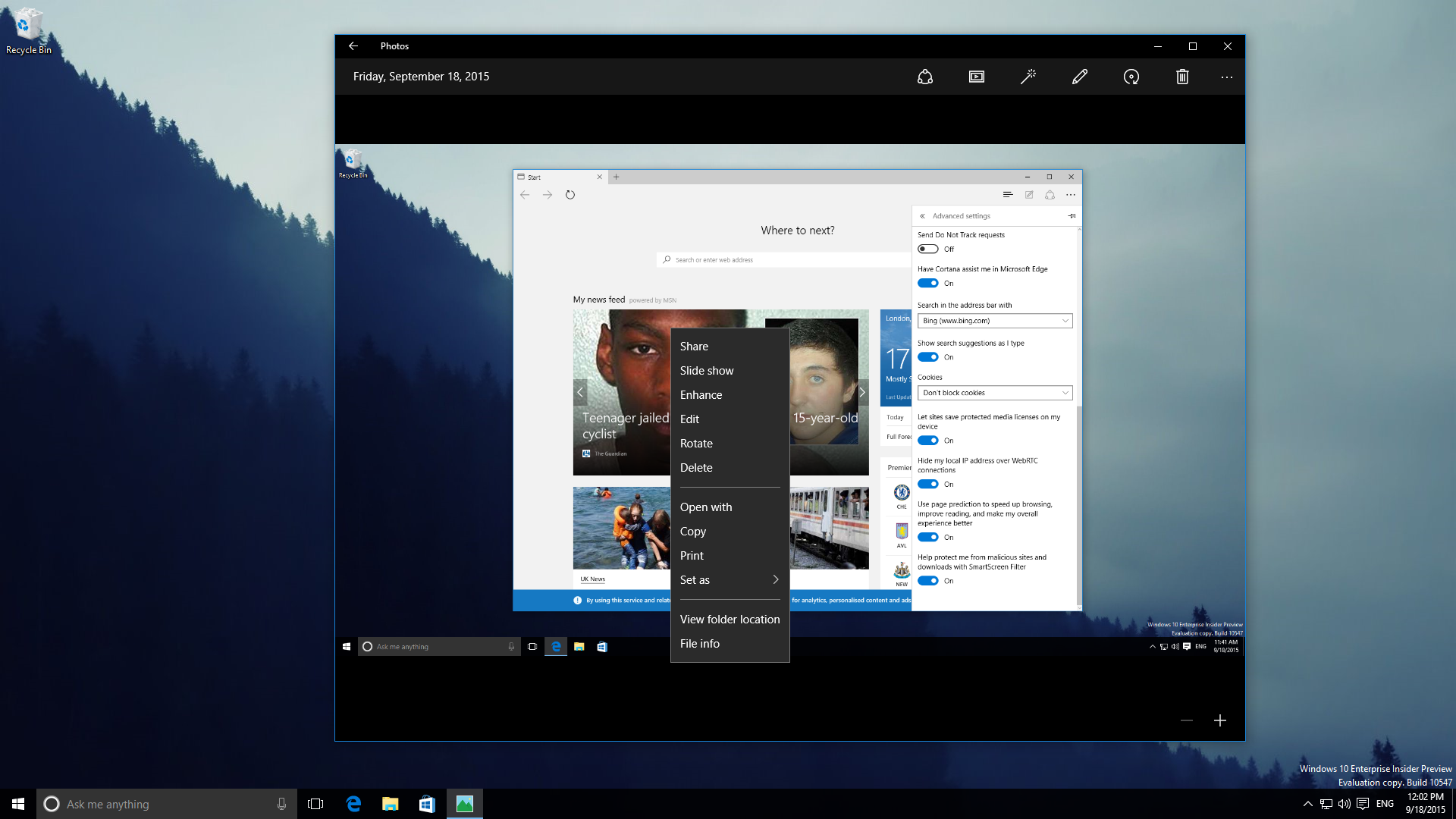The image size is (1456, 819).
Task: Select the desktop Recycle Bin icon
Action: [28, 32]
